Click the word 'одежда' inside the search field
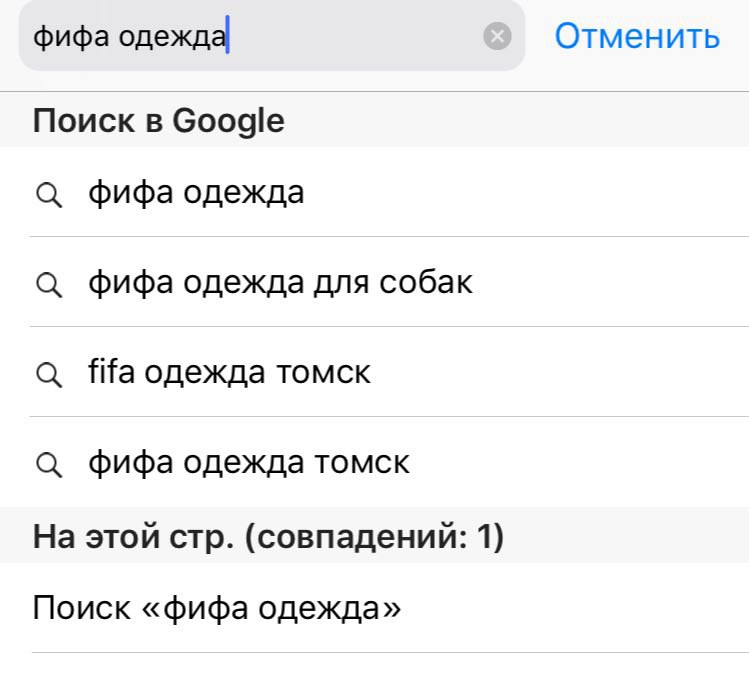This screenshot has height=680, width=749. pos(172,37)
